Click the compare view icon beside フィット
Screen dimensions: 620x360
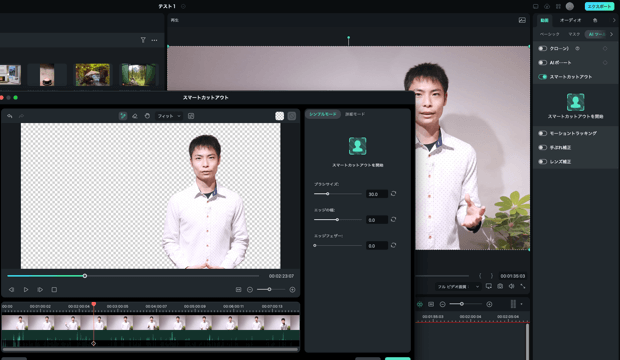191,116
